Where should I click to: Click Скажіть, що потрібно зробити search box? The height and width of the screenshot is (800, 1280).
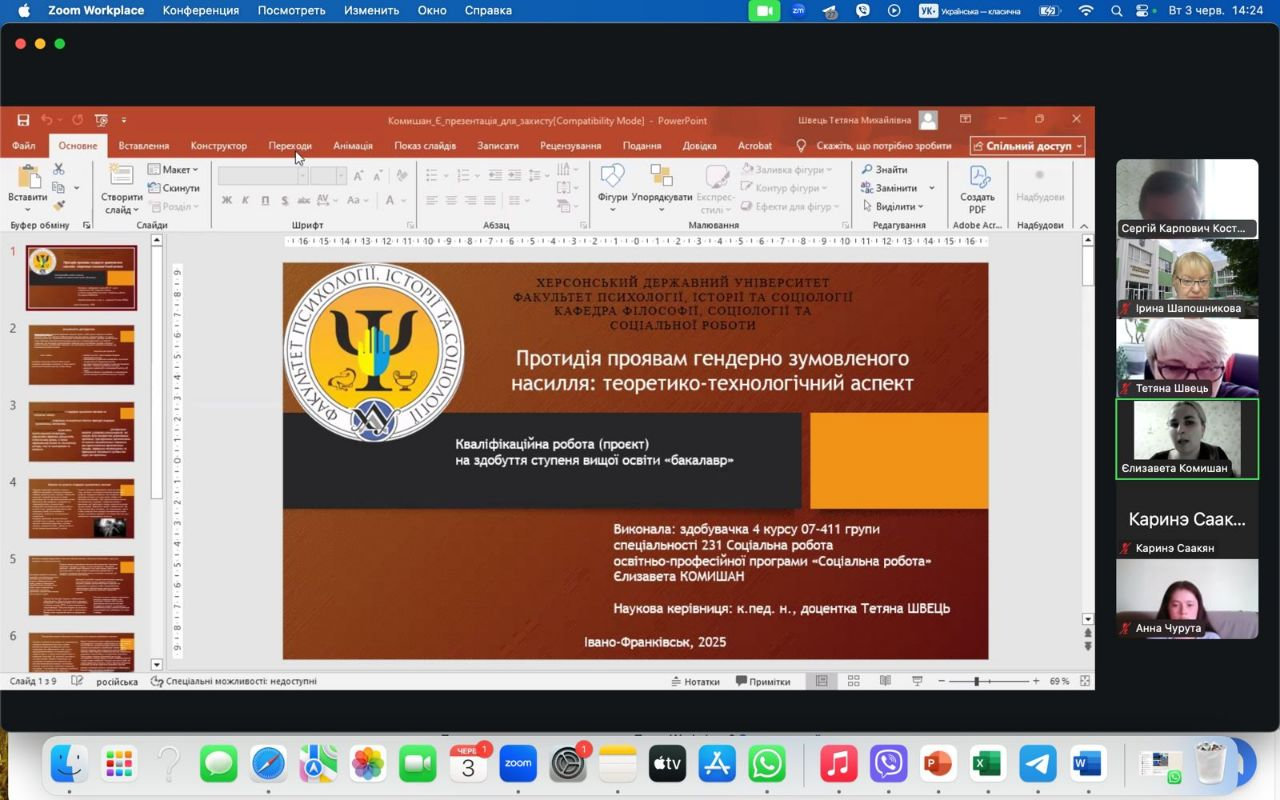click(875, 146)
